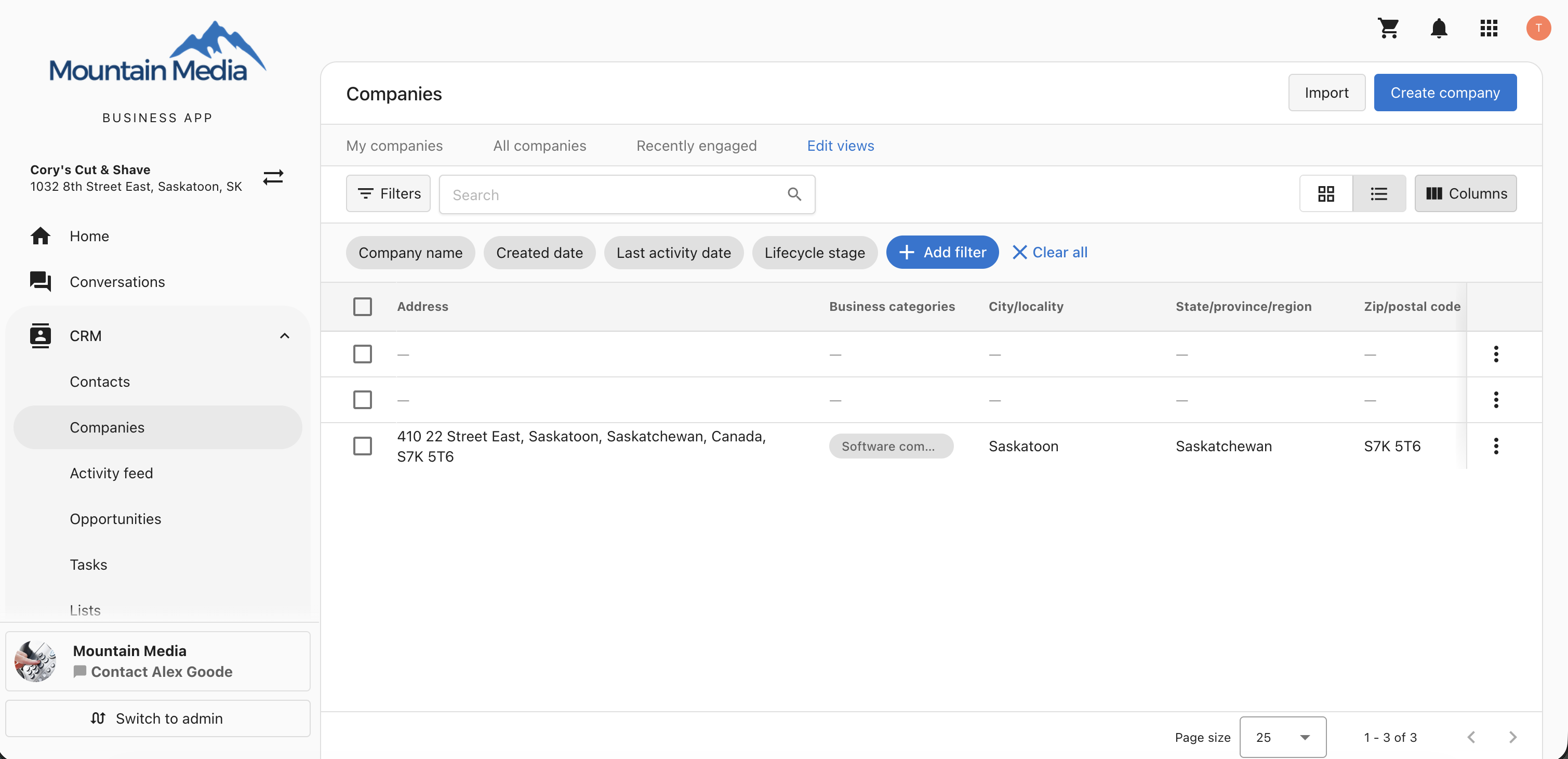This screenshot has height=759, width=1568.
Task: Click Contact Alex Goode
Action: click(x=161, y=671)
